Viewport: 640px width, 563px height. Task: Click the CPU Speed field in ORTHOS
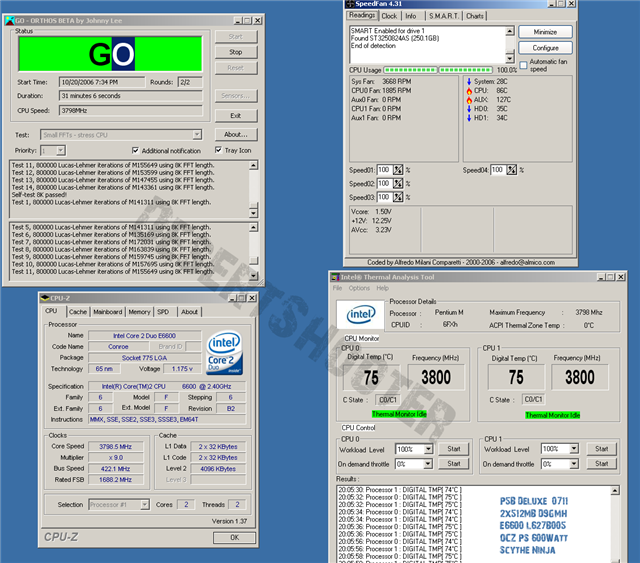(x=131, y=111)
